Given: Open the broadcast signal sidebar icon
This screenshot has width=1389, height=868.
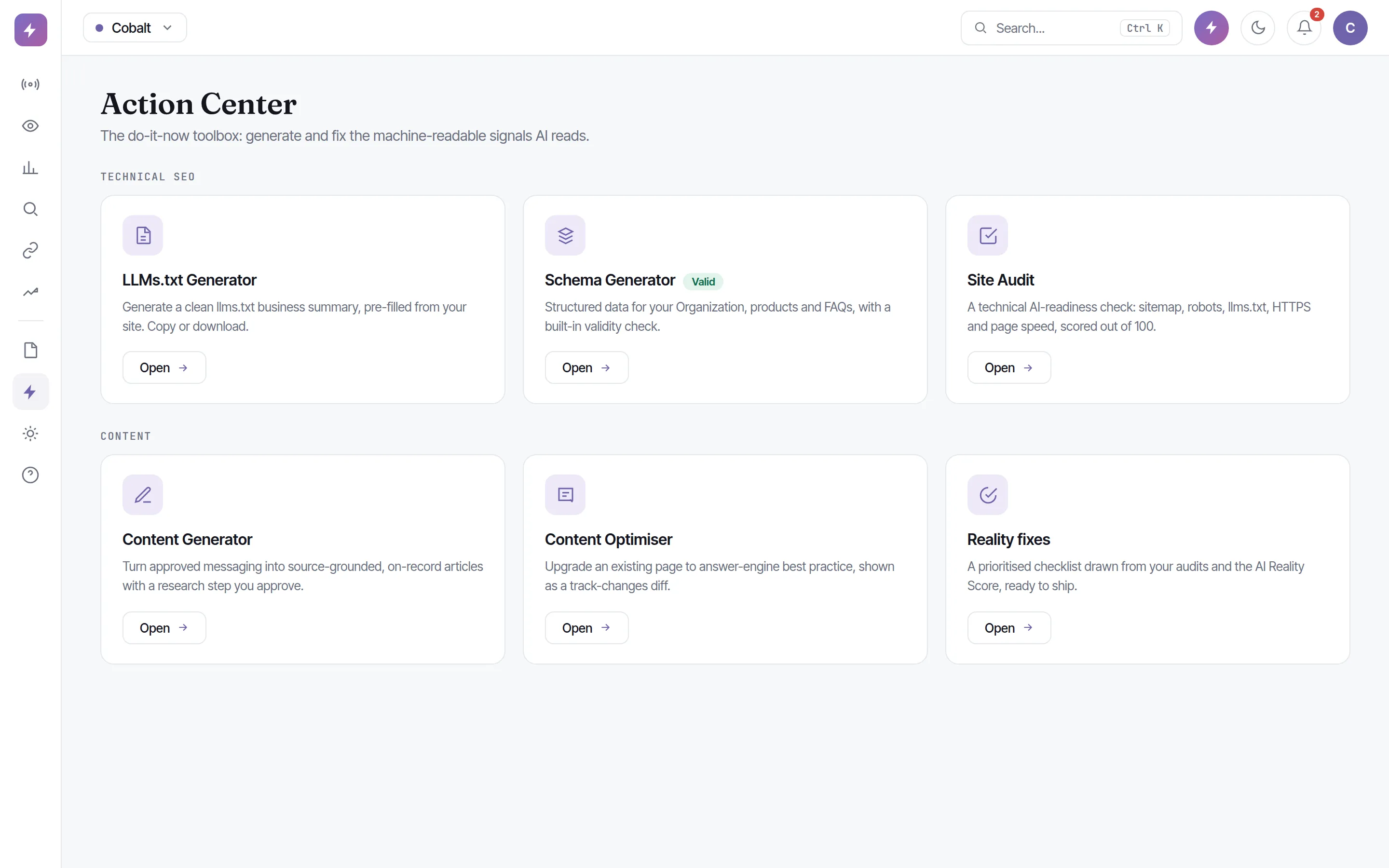Looking at the screenshot, I should click(30, 84).
